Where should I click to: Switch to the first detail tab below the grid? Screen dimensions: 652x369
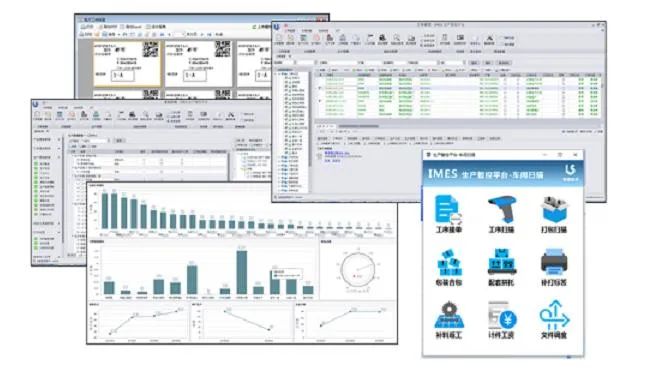point(323,138)
